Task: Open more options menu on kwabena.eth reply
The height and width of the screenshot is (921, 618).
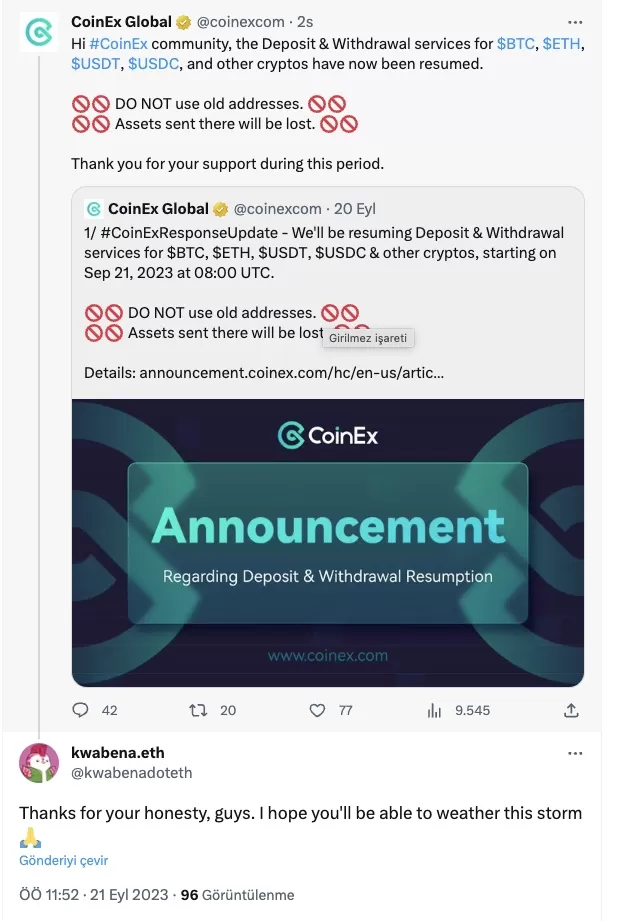Action: click(575, 753)
